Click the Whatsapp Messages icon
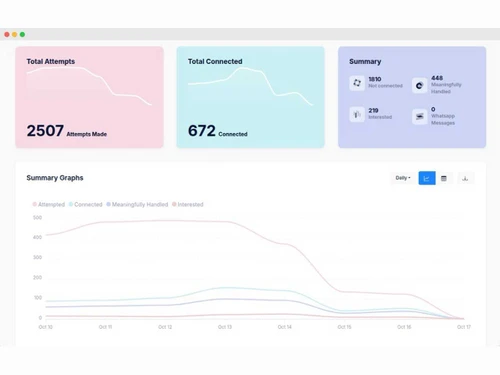 [x=420, y=116]
